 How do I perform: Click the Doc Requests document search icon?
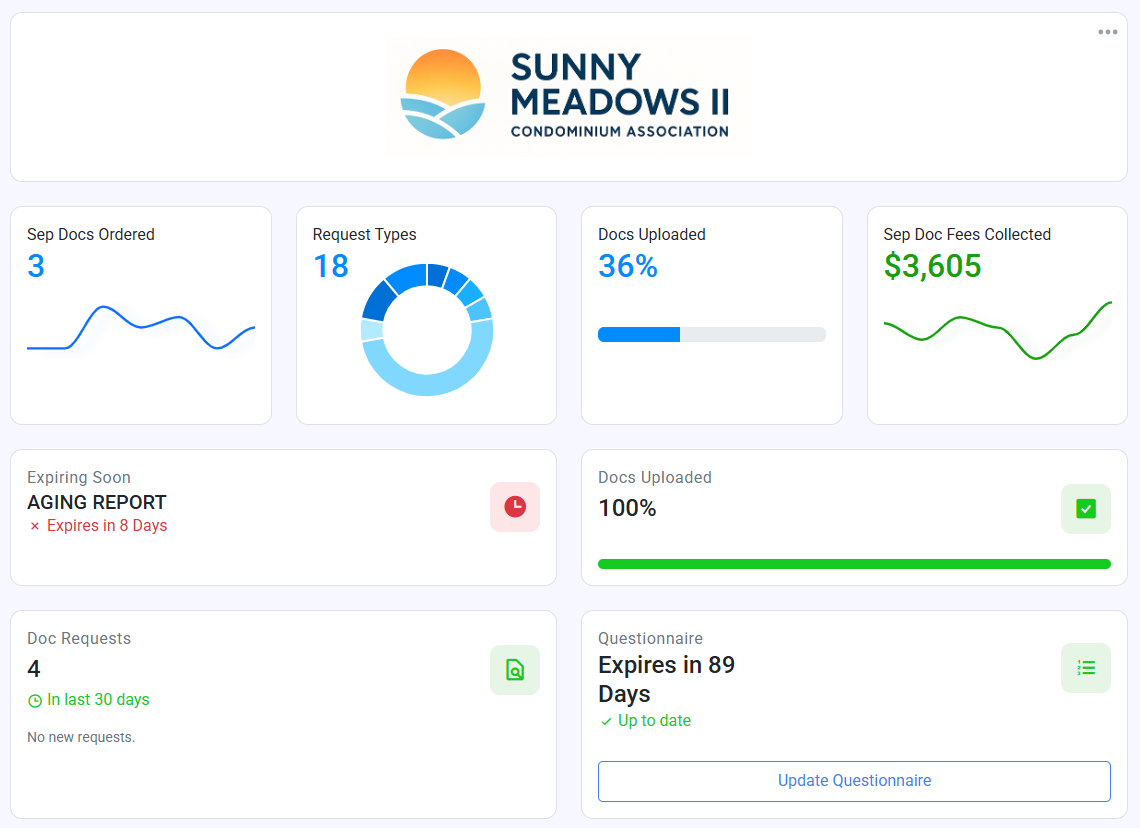pos(515,670)
